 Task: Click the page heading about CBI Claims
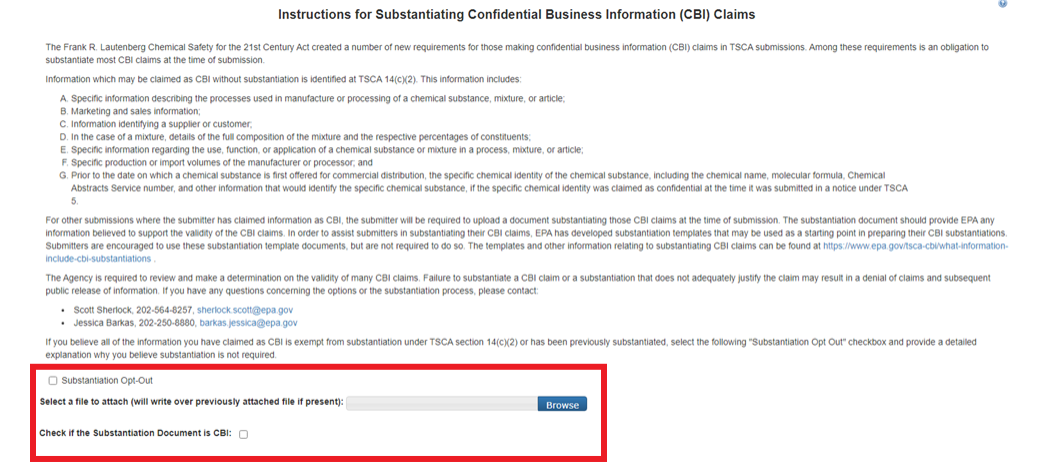coord(516,15)
